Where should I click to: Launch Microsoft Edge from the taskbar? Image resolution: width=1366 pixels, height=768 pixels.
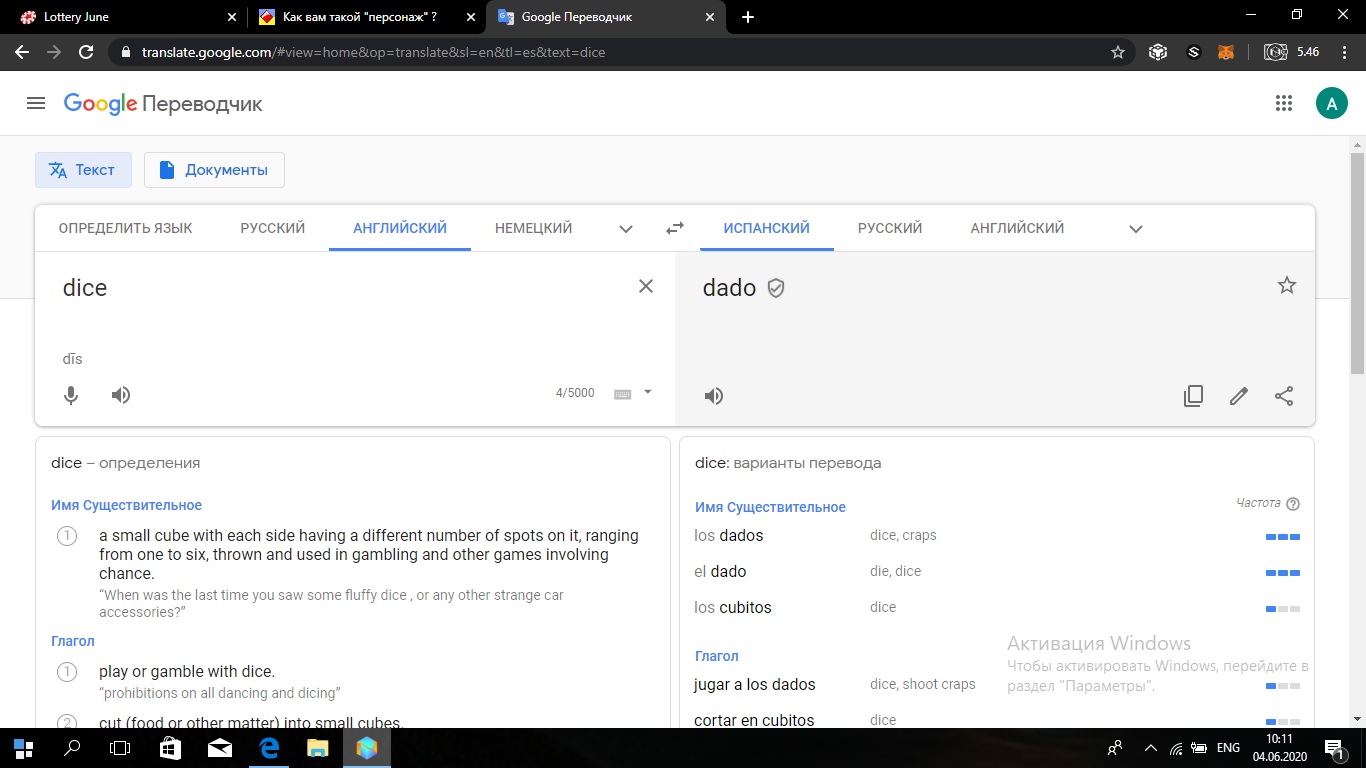coord(268,748)
